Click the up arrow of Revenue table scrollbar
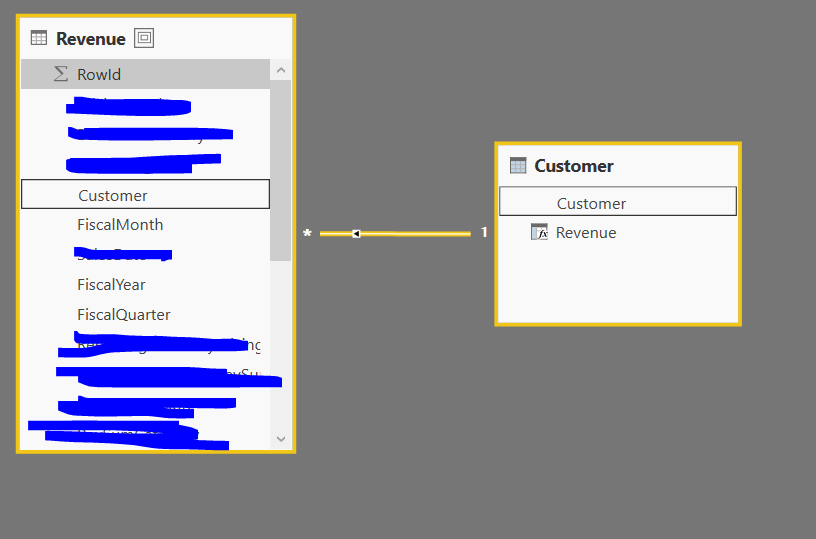 (x=281, y=70)
